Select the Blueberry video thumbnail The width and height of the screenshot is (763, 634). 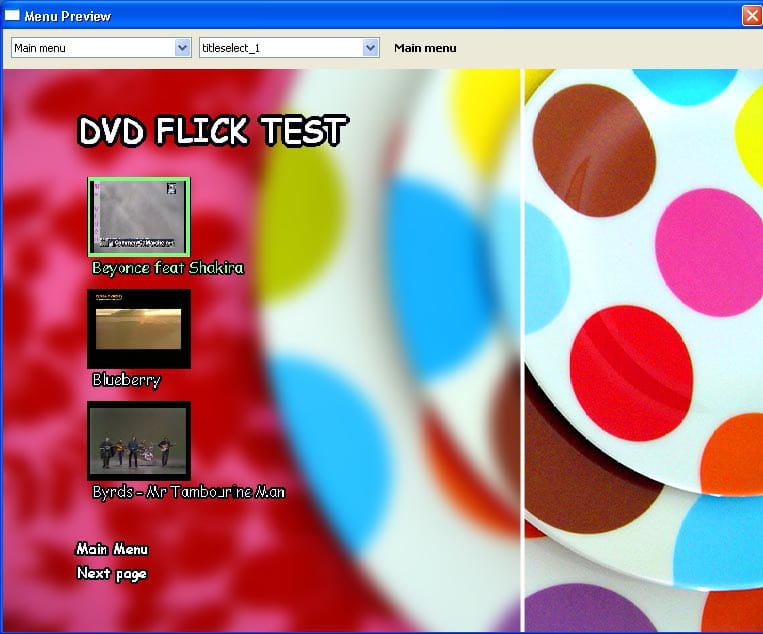pos(139,329)
